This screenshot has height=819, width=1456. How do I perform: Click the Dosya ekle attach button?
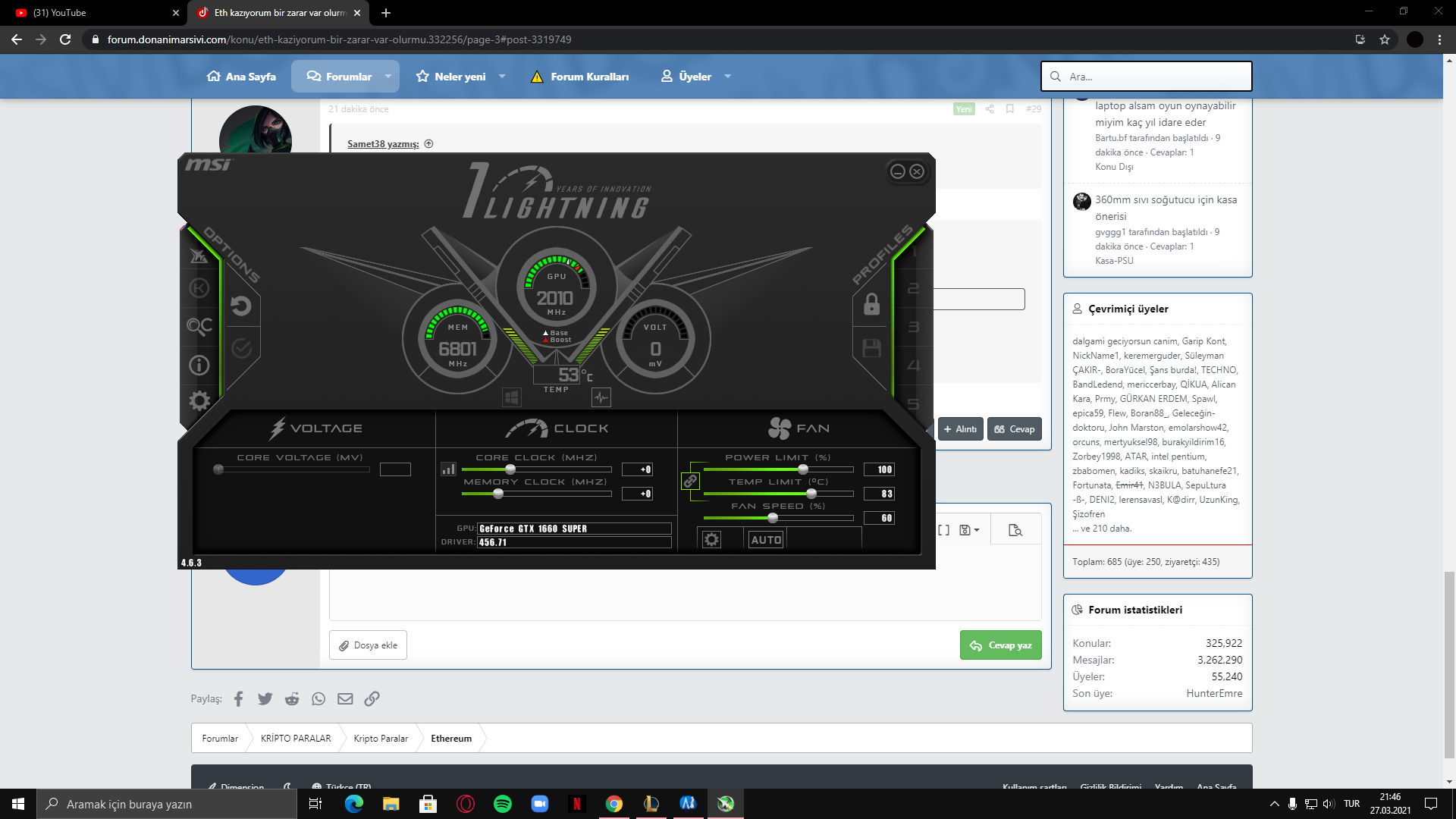[368, 645]
